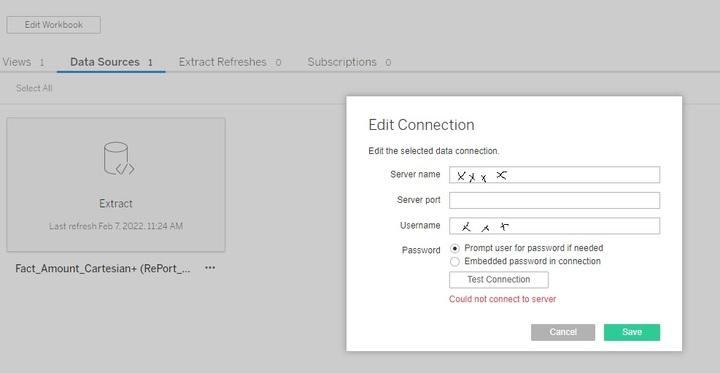Focus the Username input field
The height and width of the screenshot is (373, 720).
click(554, 226)
